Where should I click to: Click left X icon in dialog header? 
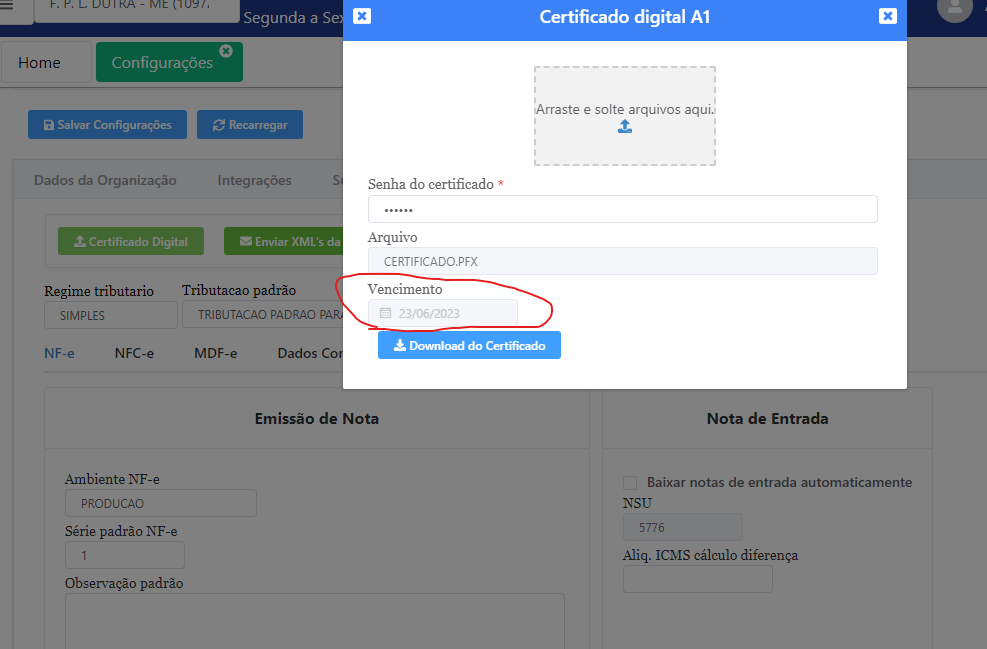(362, 16)
